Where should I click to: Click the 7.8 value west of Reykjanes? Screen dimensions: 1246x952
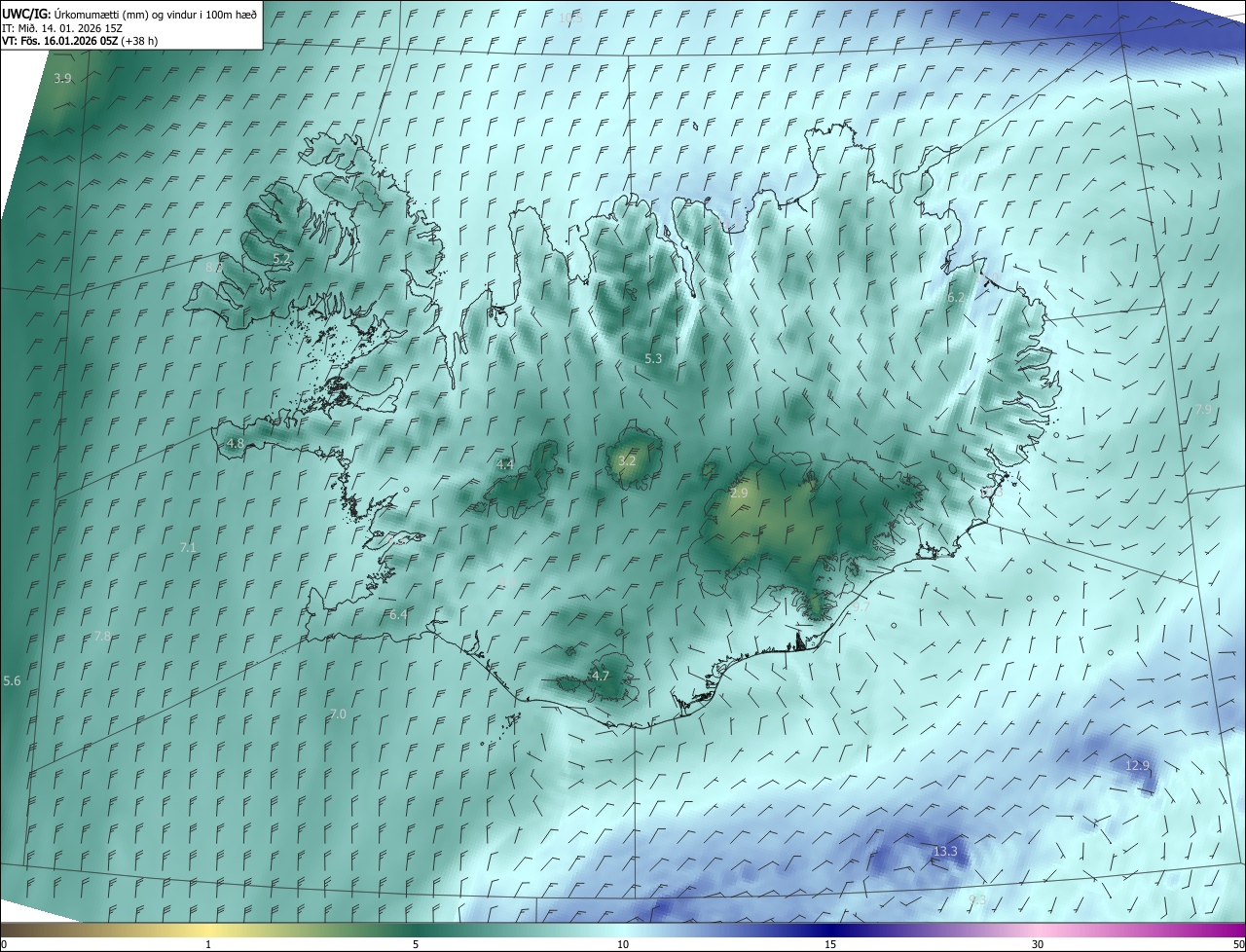coord(102,636)
